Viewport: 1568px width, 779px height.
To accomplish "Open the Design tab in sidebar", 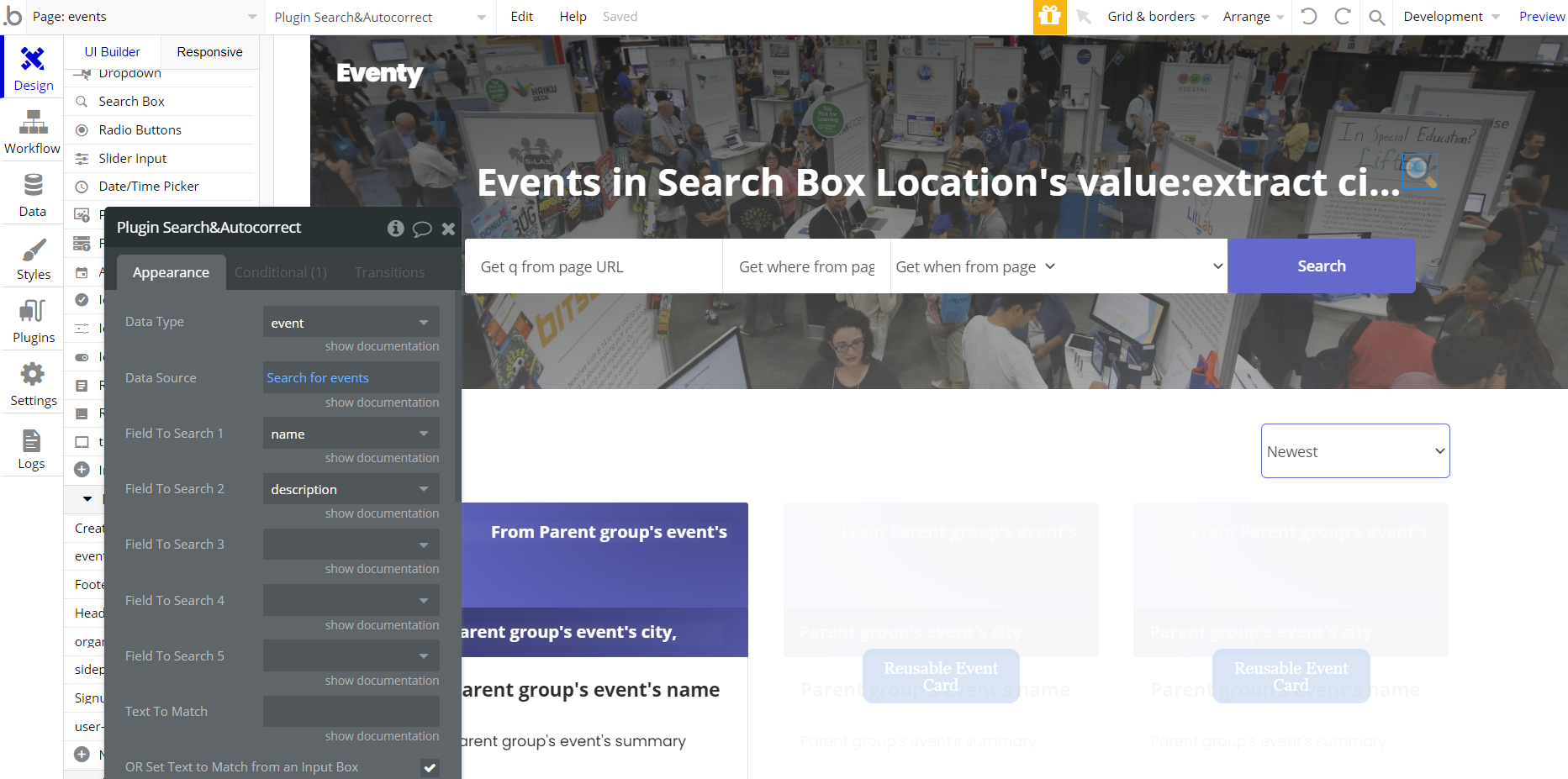I will [33, 67].
